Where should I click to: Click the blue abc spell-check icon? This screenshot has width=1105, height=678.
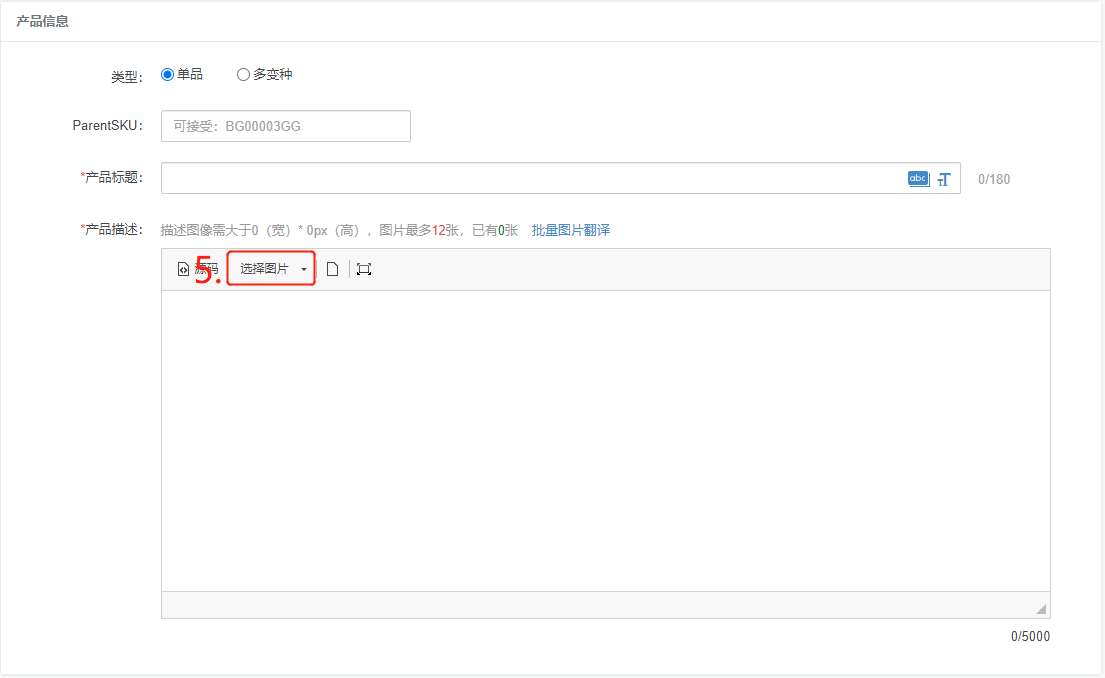[918, 179]
